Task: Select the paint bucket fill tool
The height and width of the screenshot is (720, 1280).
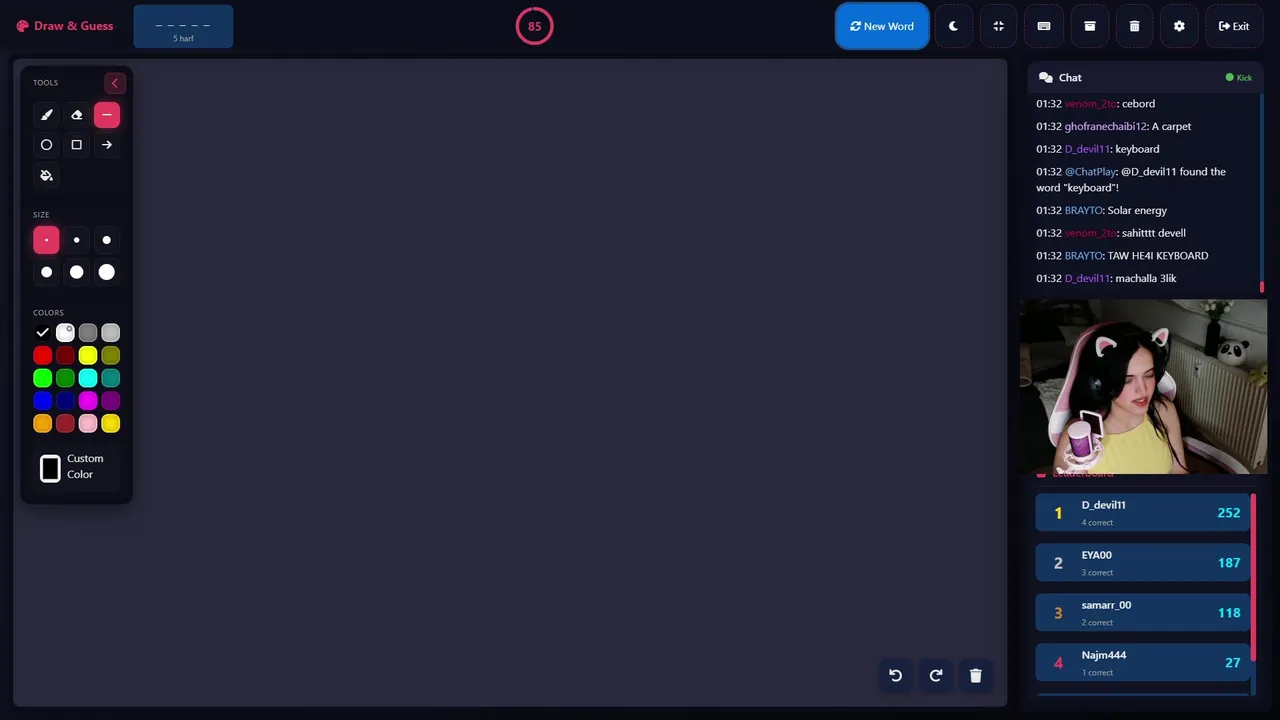Action: (x=46, y=176)
